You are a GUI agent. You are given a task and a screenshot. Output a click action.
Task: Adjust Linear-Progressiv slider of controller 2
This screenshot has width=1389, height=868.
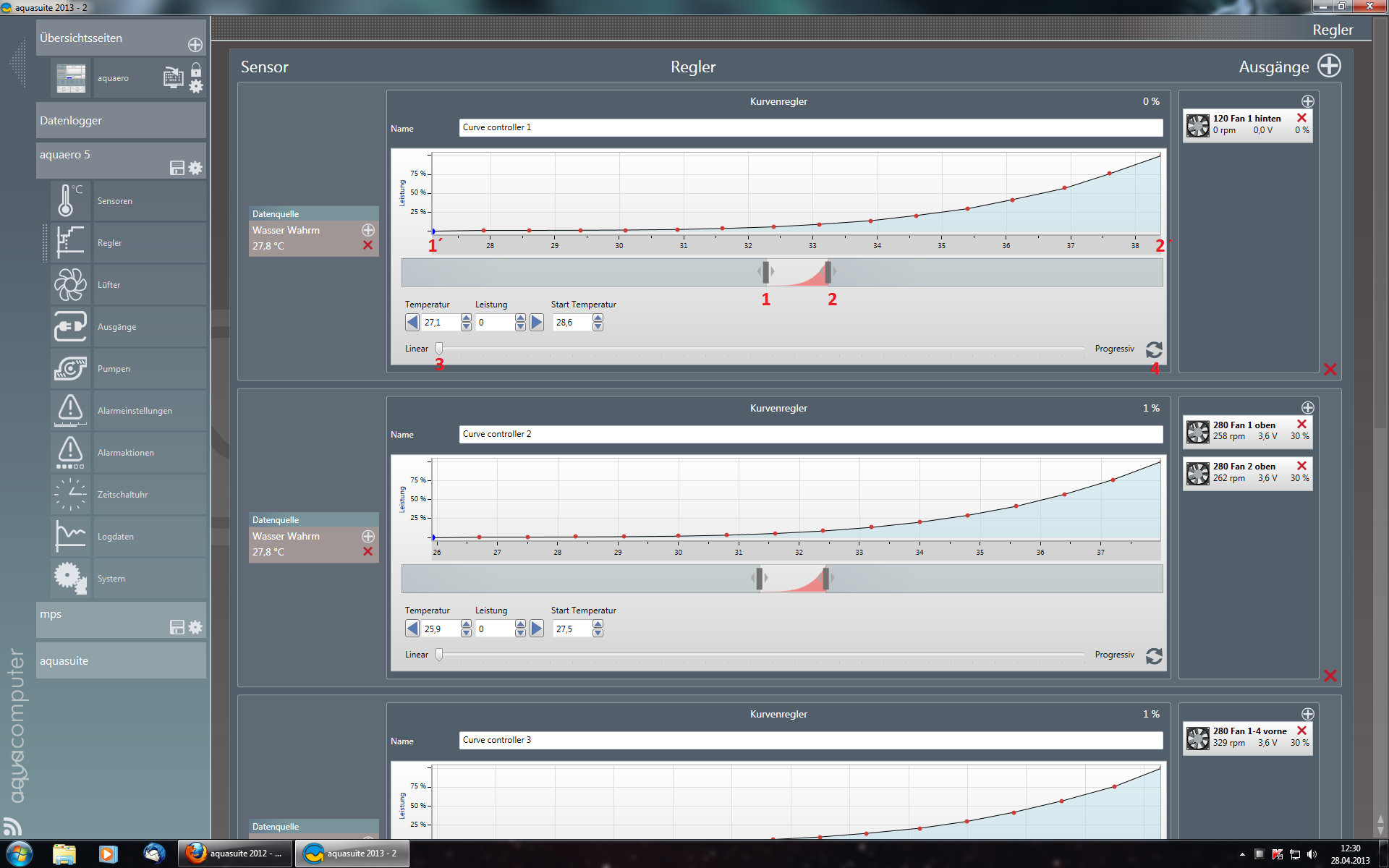[x=439, y=655]
